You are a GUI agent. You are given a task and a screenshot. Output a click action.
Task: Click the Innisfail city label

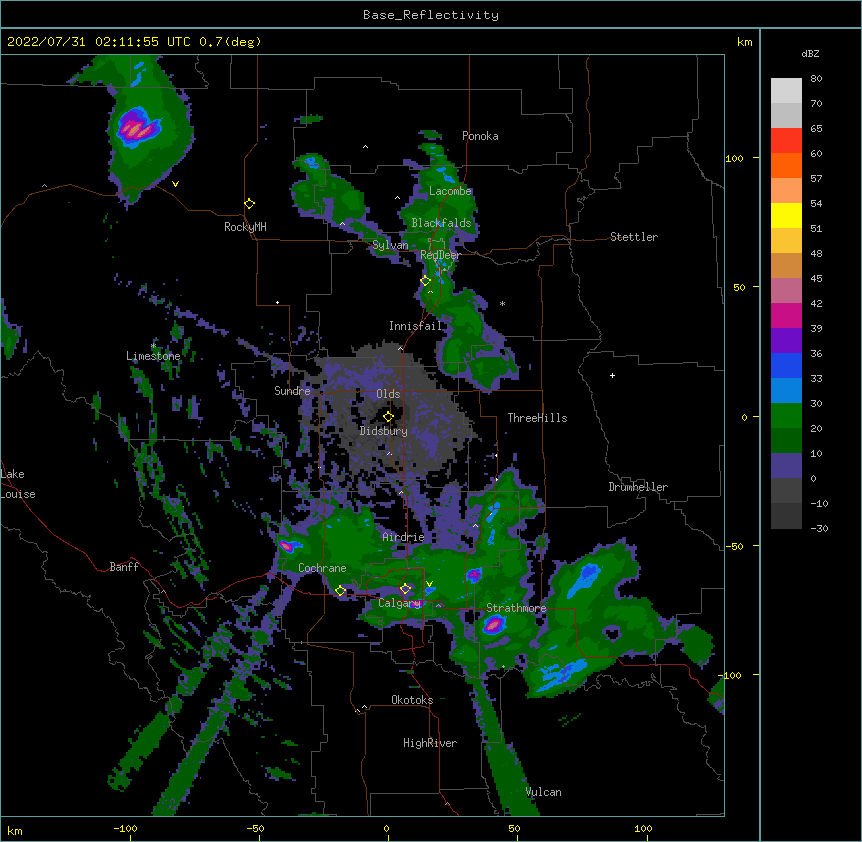[x=415, y=326]
